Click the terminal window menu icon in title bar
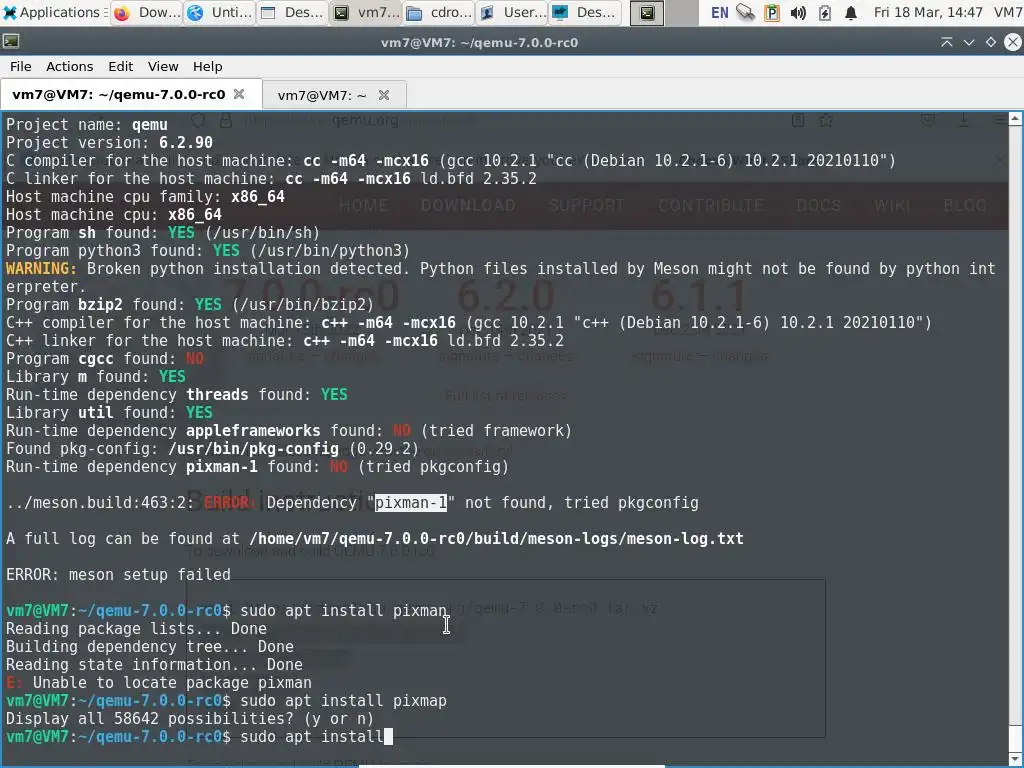Screen dimensions: 1024x768 tap(10, 42)
